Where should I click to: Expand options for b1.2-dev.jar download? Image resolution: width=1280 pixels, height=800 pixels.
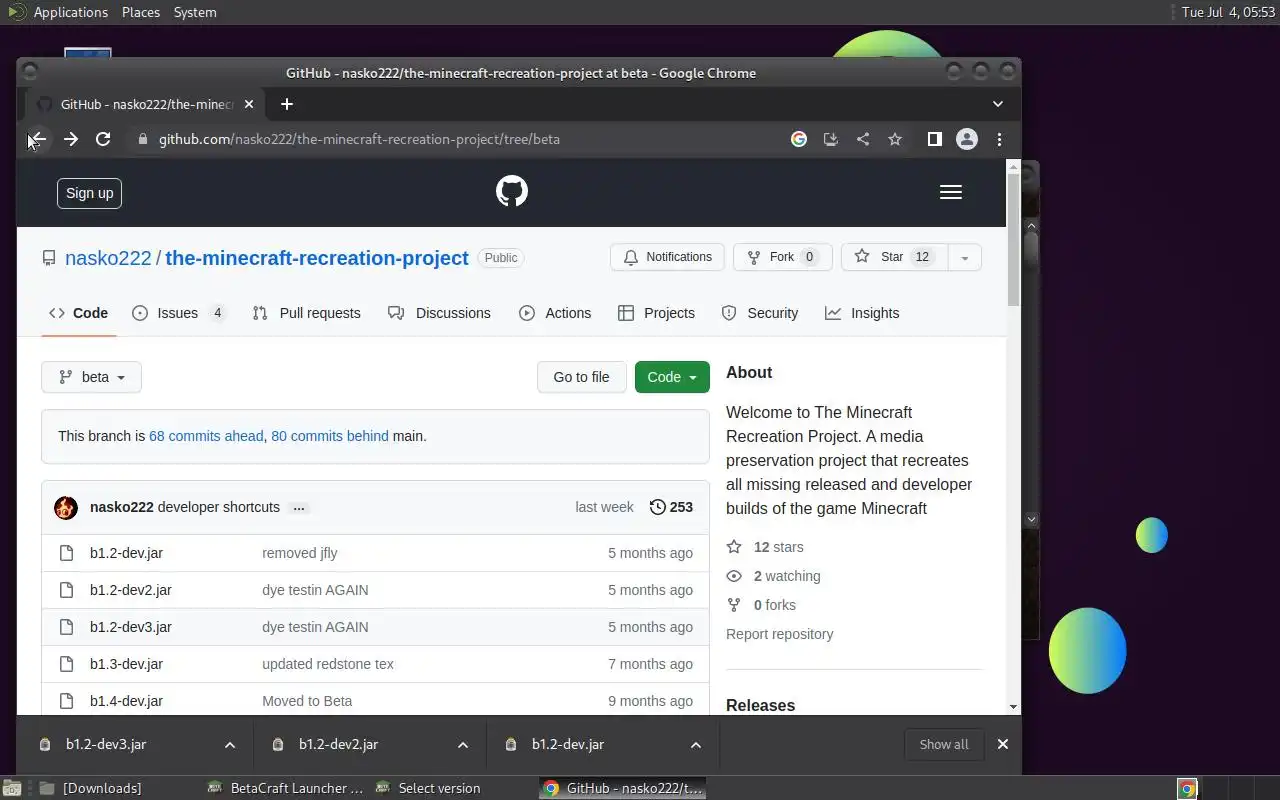696,744
